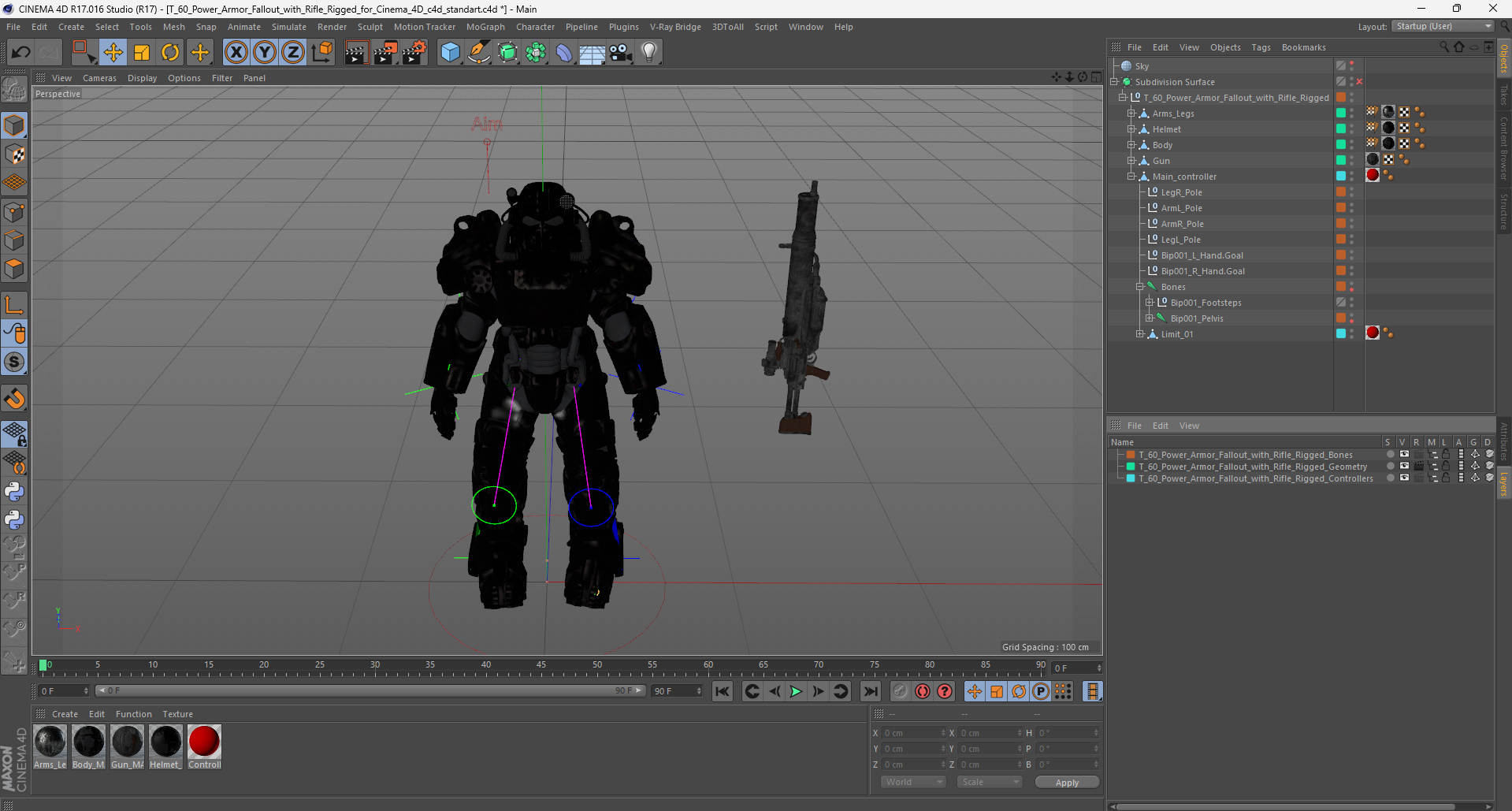This screenshot has width=1512, height=811.
Task: Open the Scale mode dropdown
Action: point(990,782)
